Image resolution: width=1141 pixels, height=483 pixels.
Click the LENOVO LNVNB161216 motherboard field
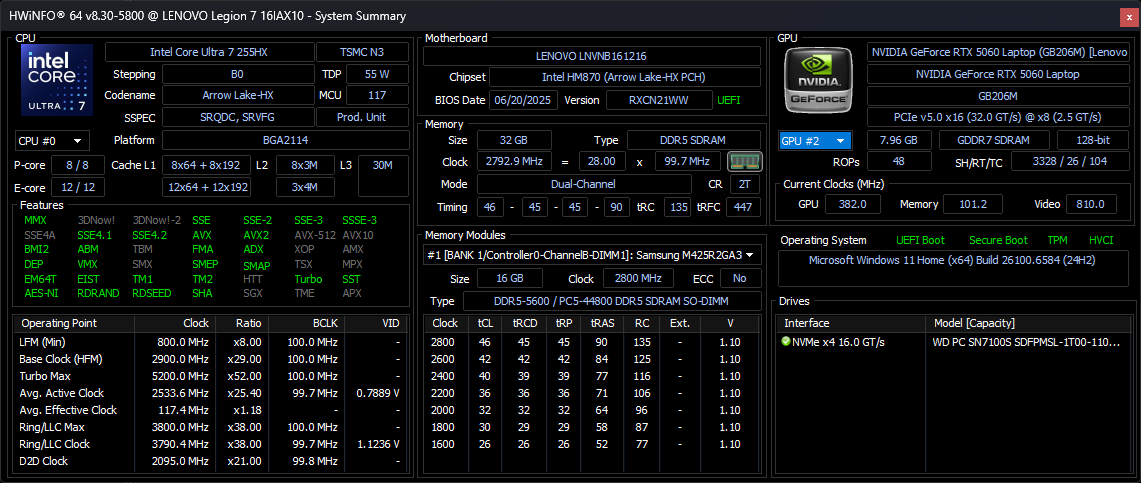point(590,57)
